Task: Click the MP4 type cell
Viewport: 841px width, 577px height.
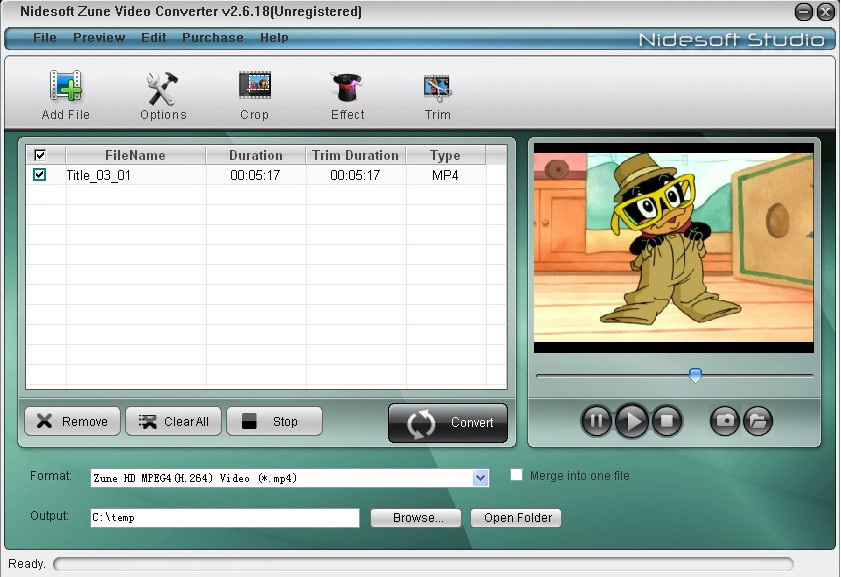Action: click(445, 175)
